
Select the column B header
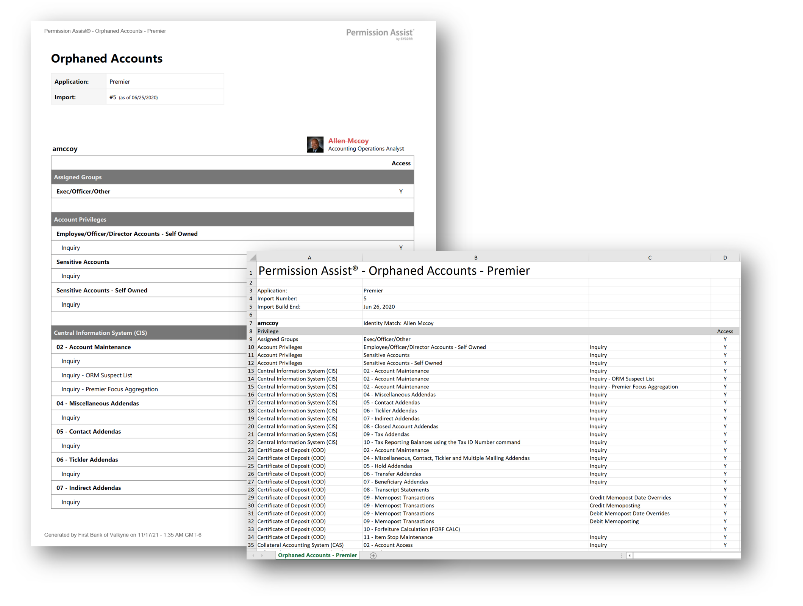tap(474, 257)
